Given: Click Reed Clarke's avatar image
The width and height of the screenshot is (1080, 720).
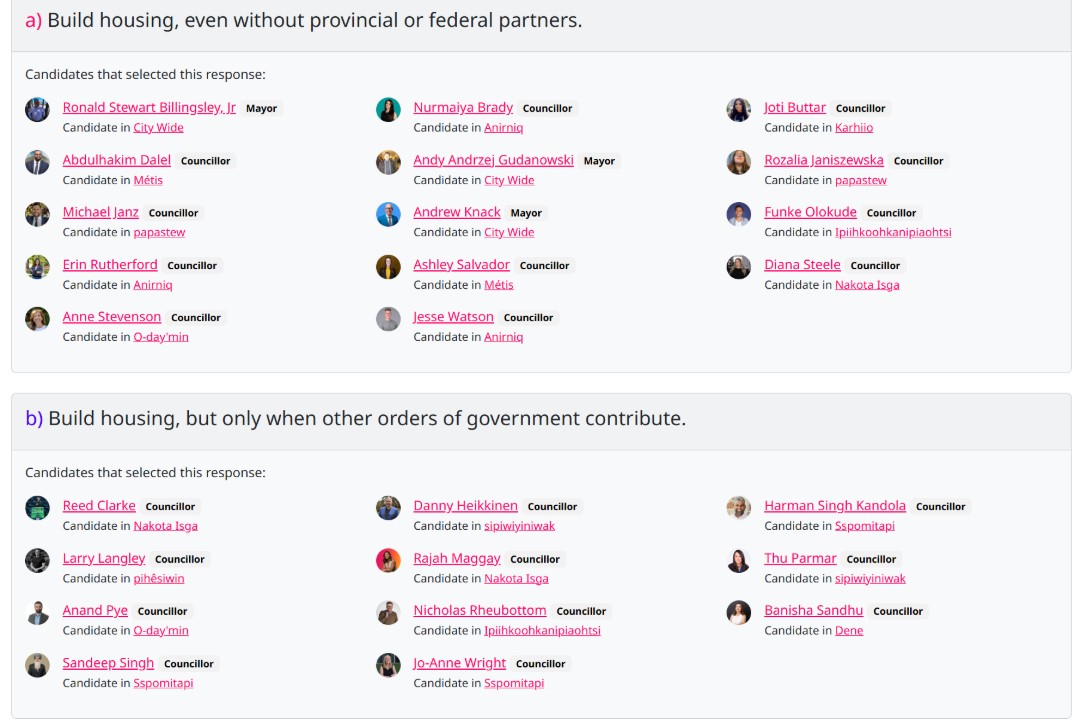Looking at the screenshot, I should tap(37, 508).
